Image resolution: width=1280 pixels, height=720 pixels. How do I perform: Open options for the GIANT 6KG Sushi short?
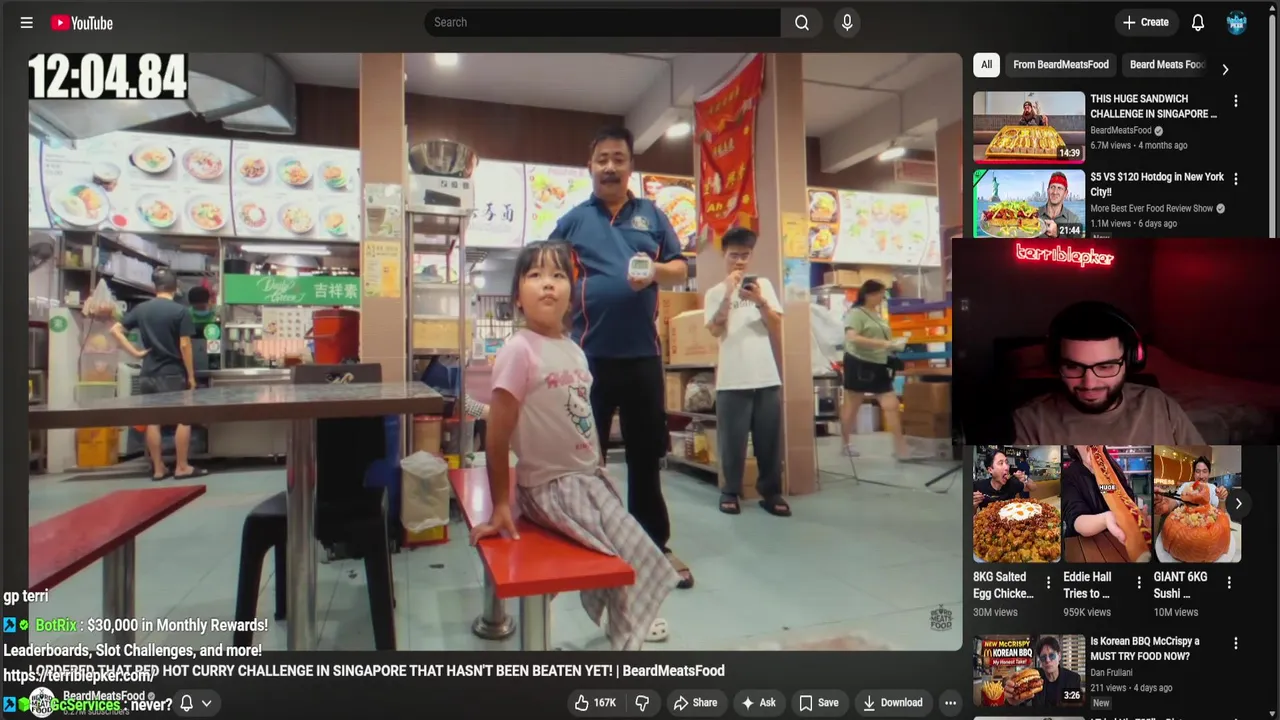[x=1228, y=582]
